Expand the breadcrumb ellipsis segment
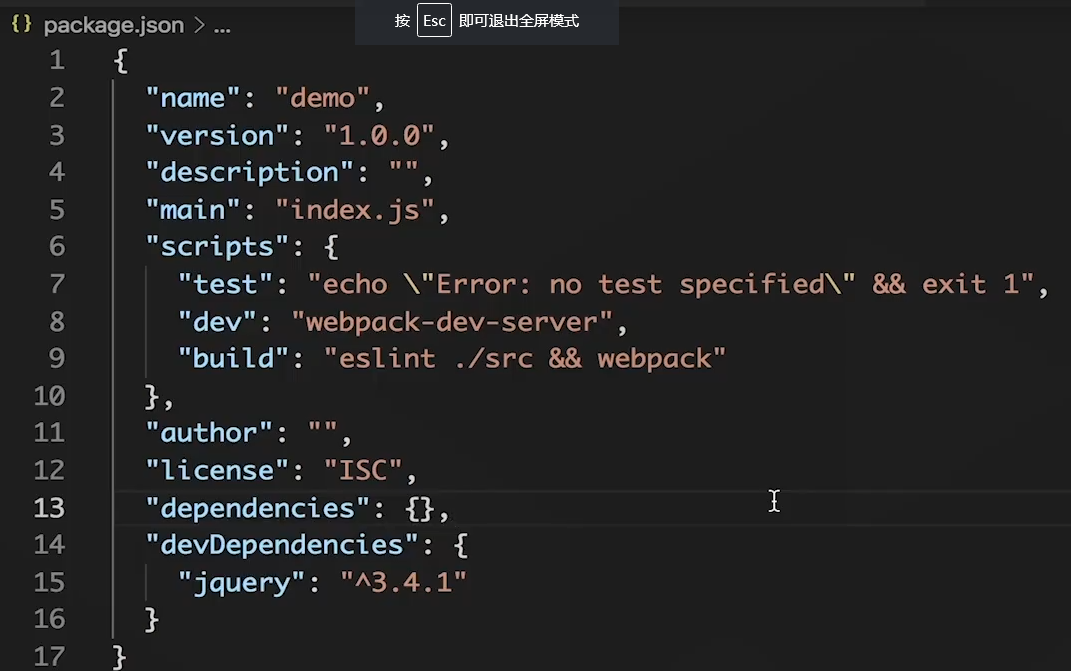1071x671 pixels. 222,26
